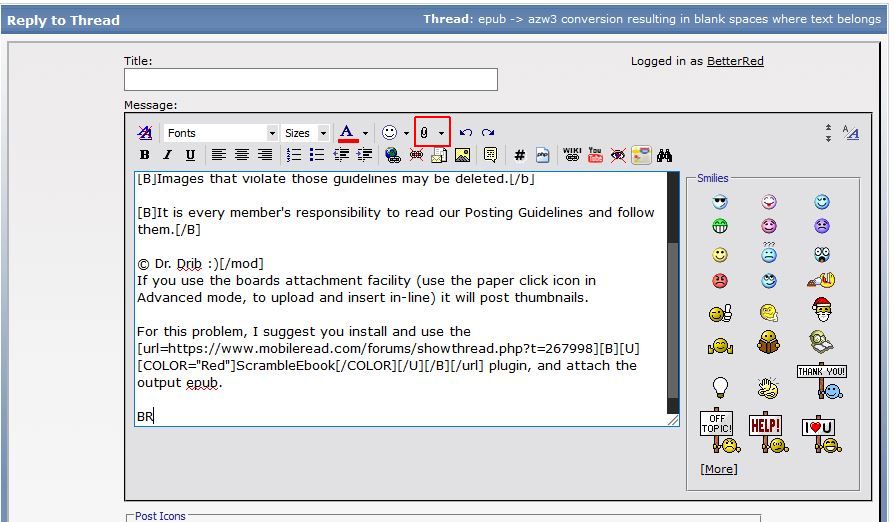The image size is (894, 522).
Task: Insert the light bulb idea smiley
Action: point(721,388)
